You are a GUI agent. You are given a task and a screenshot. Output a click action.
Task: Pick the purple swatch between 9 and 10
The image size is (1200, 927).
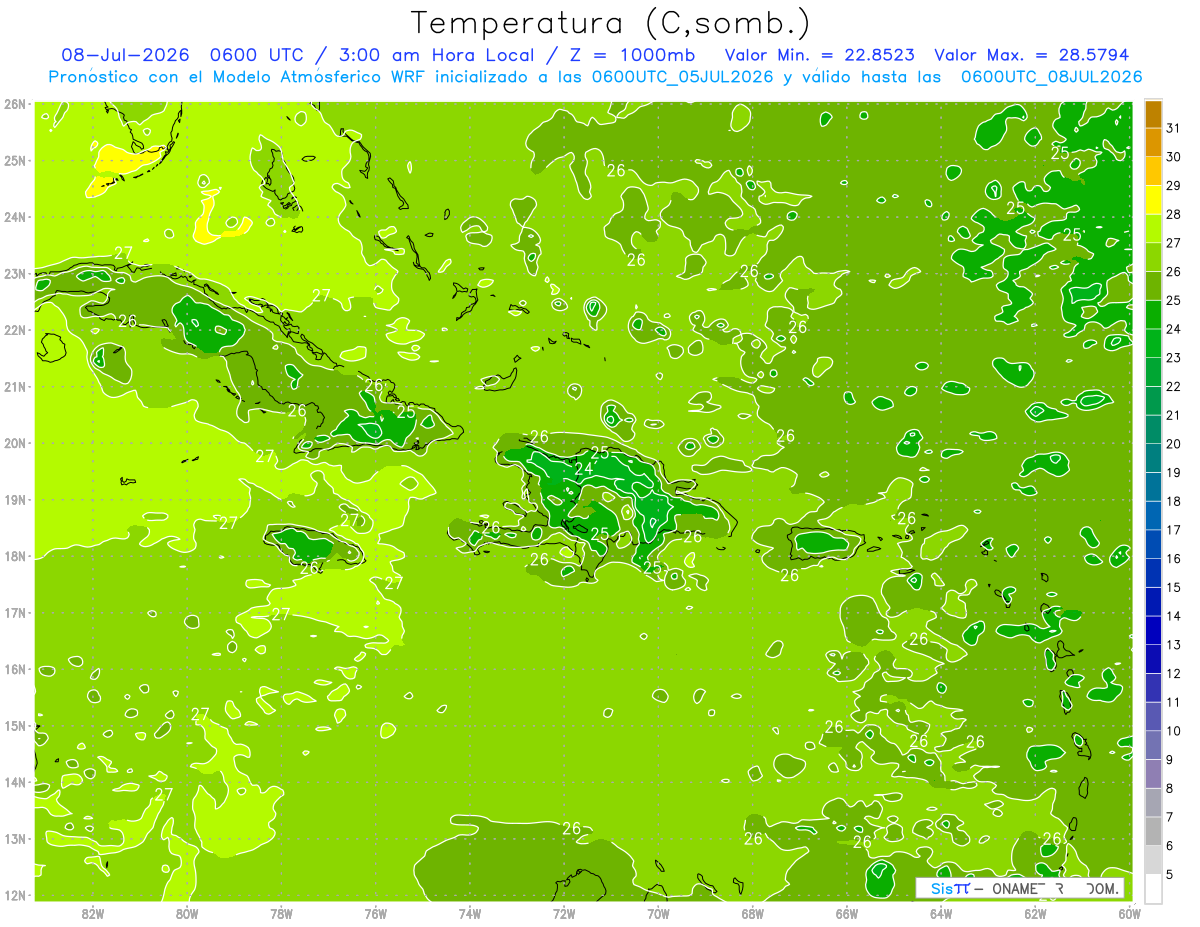[x=1153, y=745]
